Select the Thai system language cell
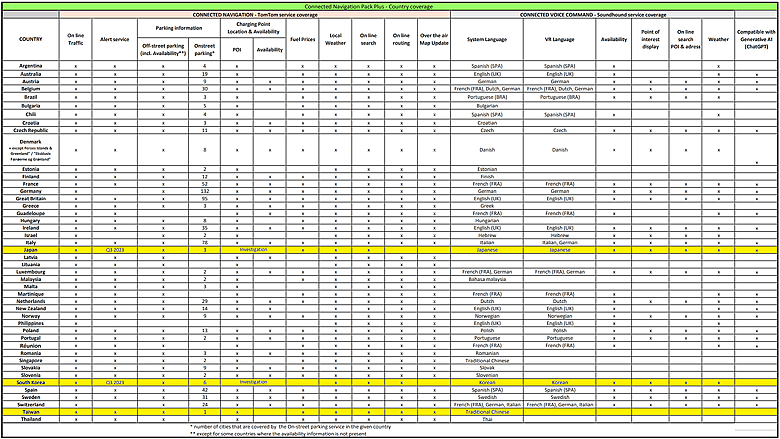Screen dimensions: 780x439 (x=487, y=419)
